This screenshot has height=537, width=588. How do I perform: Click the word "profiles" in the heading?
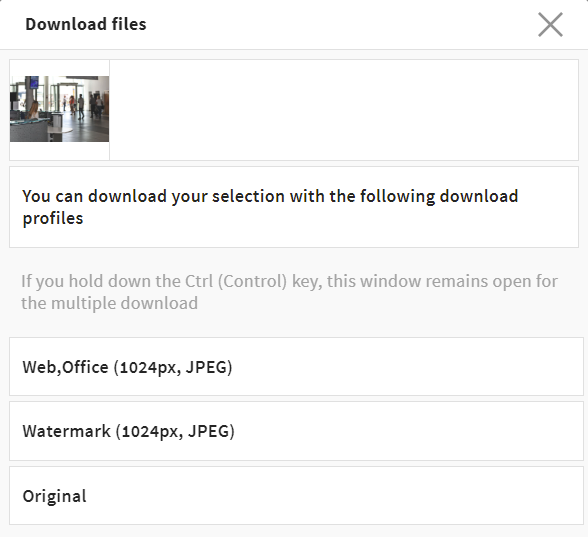[53, 219]
